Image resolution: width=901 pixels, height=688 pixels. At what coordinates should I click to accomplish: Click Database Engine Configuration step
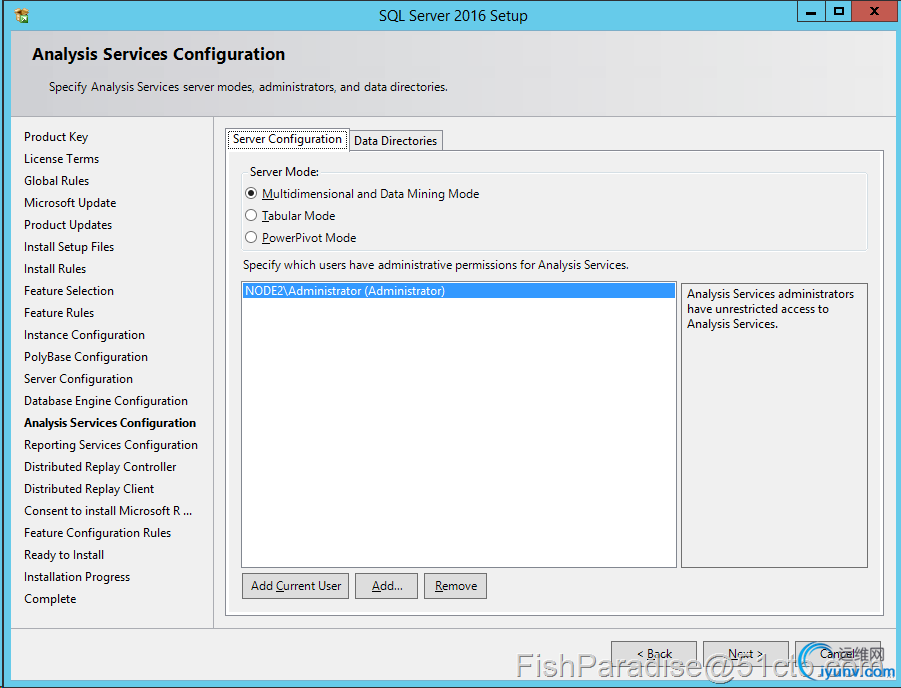point(106,401)
